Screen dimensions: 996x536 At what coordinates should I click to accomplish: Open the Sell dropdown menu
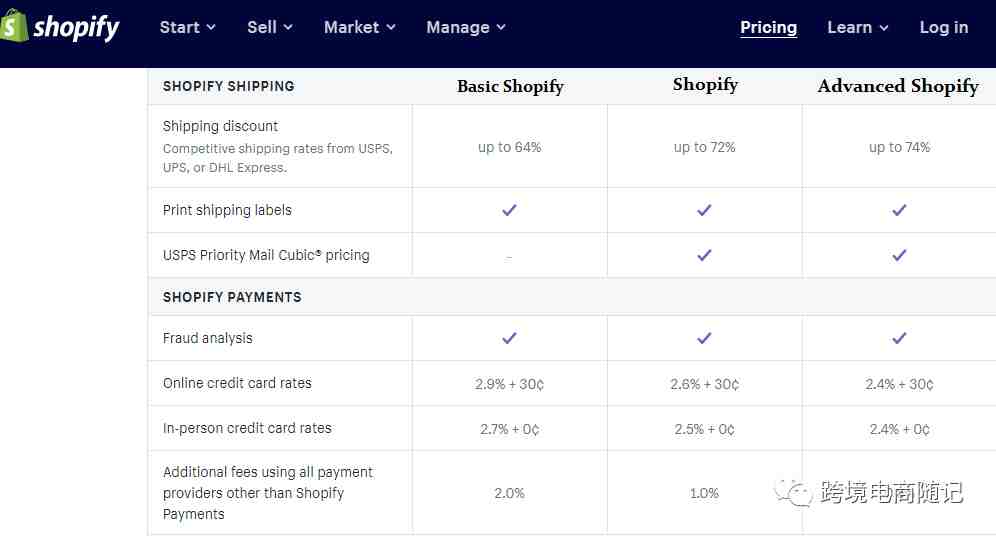click(270, 27)
